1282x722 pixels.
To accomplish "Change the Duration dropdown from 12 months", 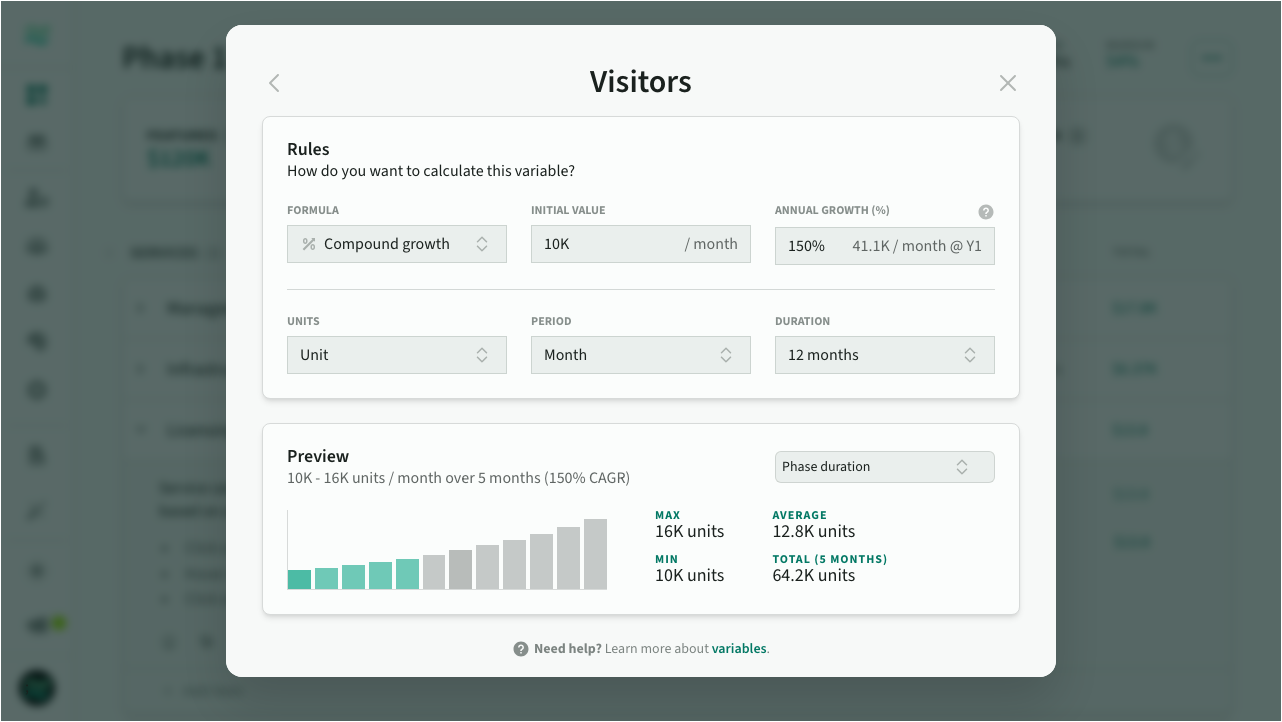I will tap(884, 355).
